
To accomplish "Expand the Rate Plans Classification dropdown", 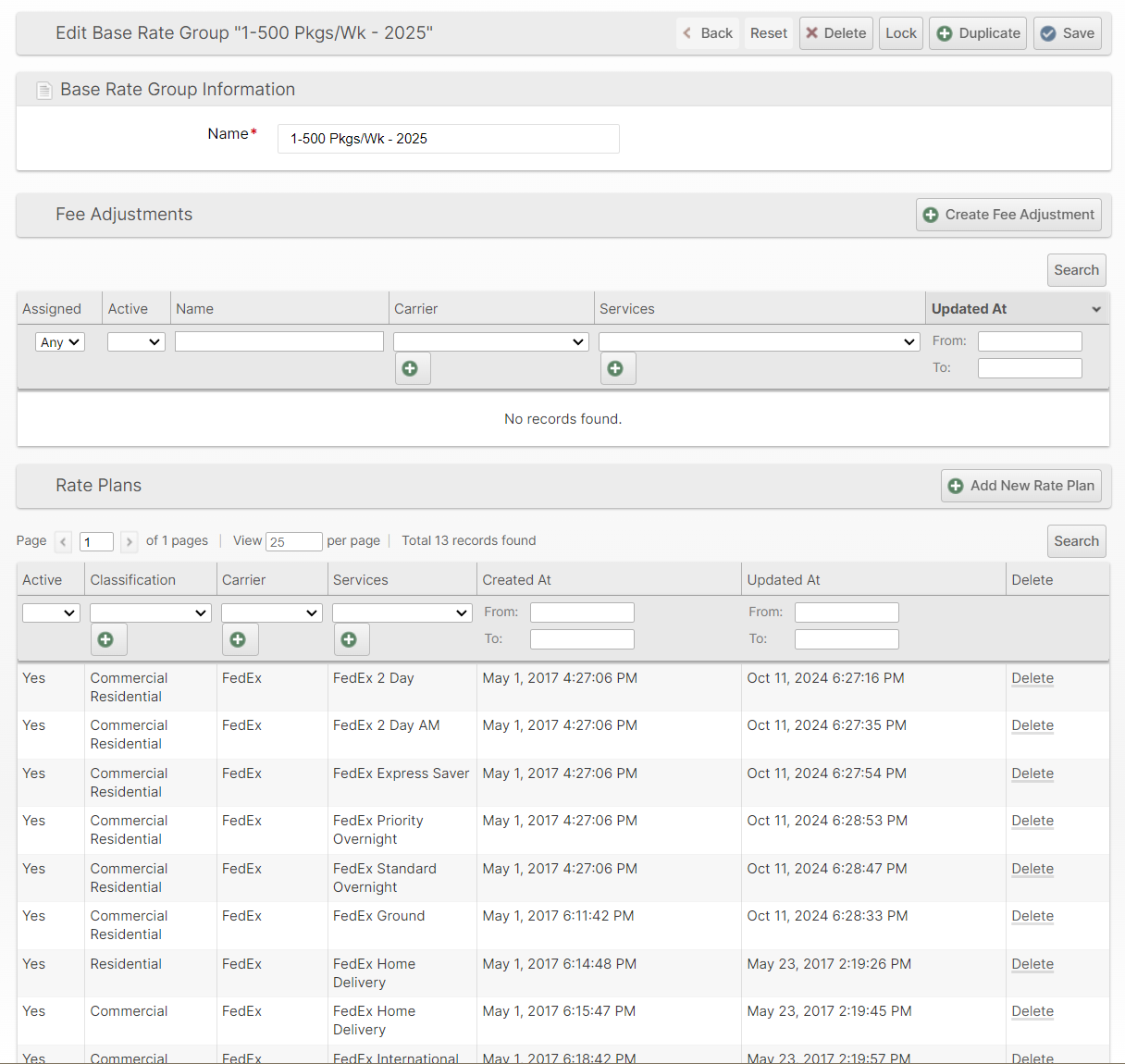I will [x=151, y=612].
